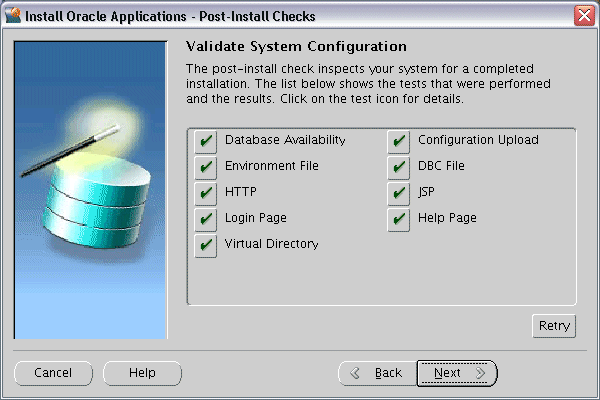This screenshot has height=400, width=600.
Task: Click the 'Help Page' test label
Action: 447,218
